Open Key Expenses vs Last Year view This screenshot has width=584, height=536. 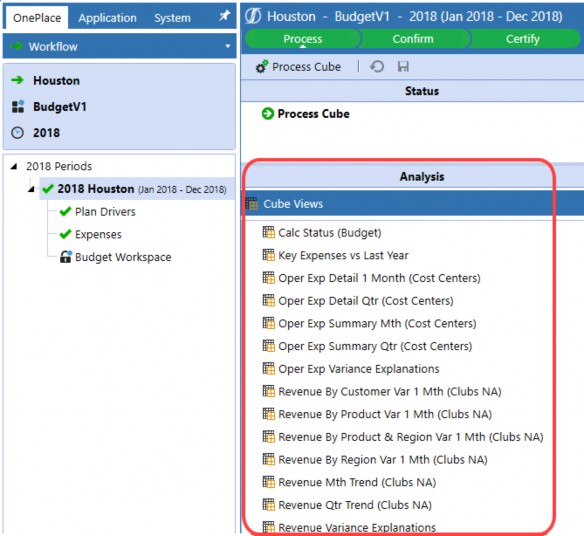click(x=336, y=255)
